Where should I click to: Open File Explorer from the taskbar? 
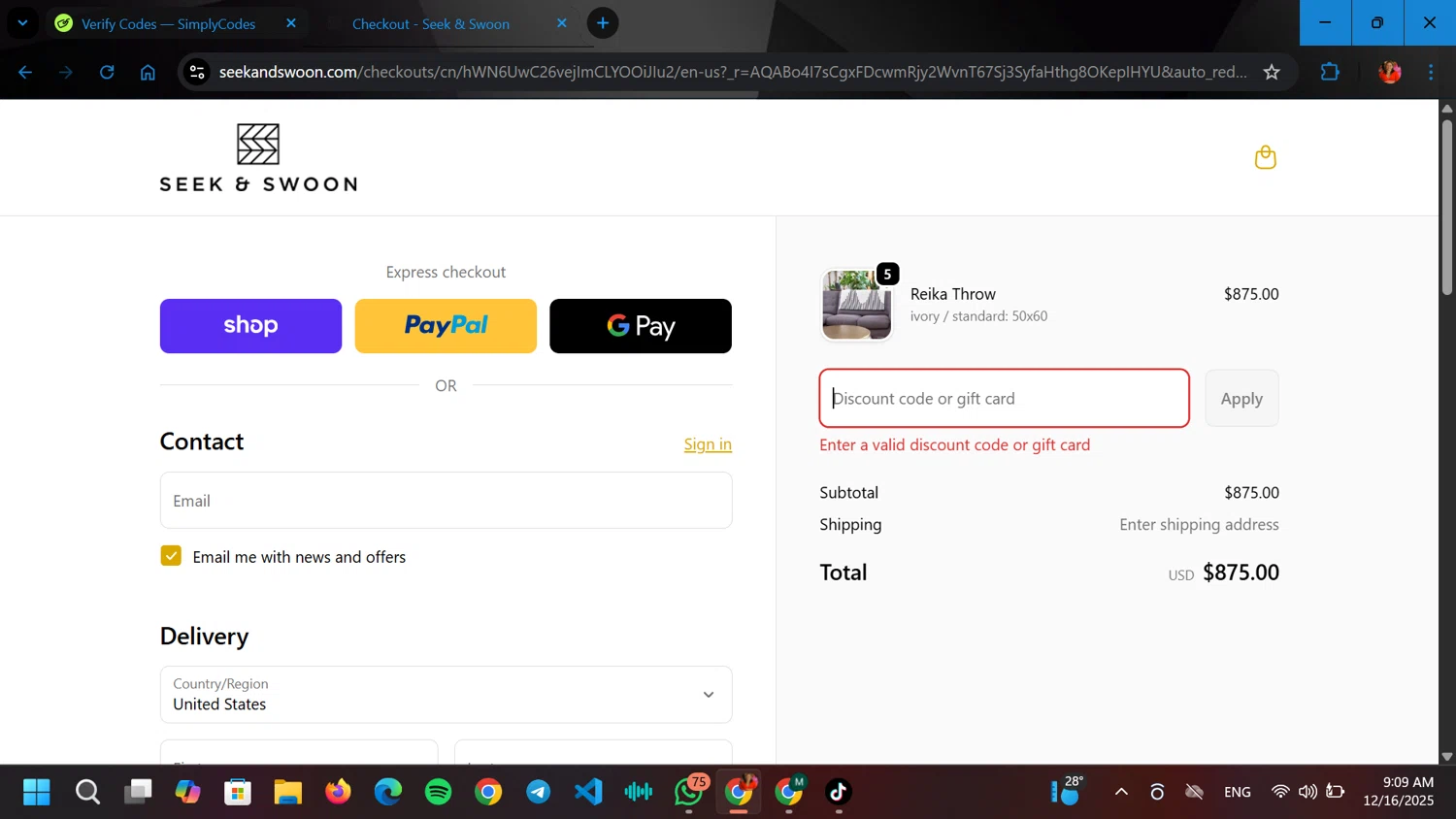click(288, 792)
